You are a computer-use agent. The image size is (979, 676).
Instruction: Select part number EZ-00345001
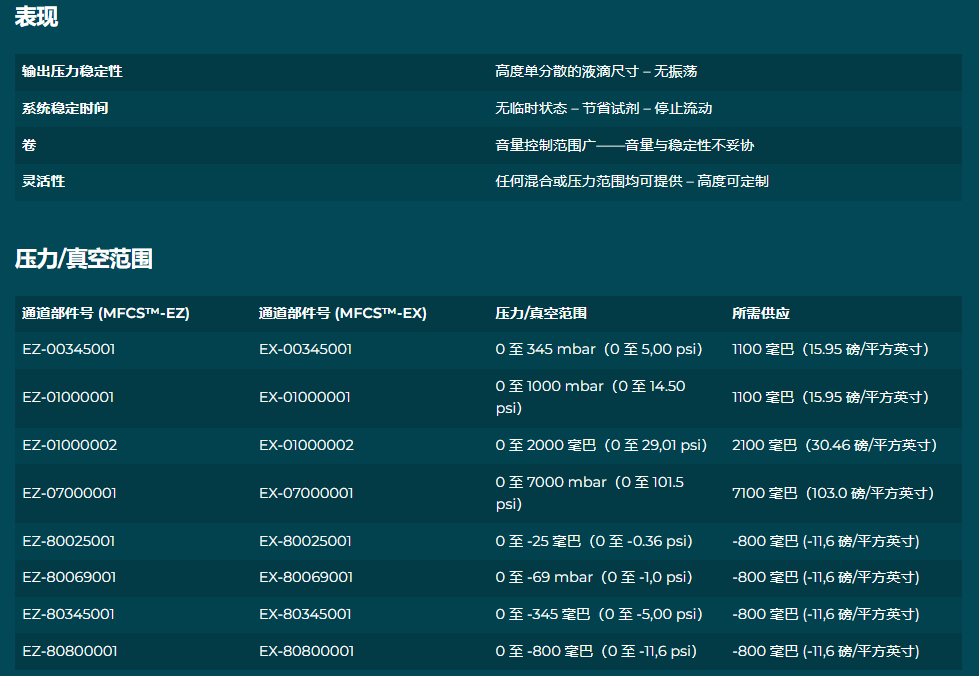pyautogui.click(x=69, y=349)
